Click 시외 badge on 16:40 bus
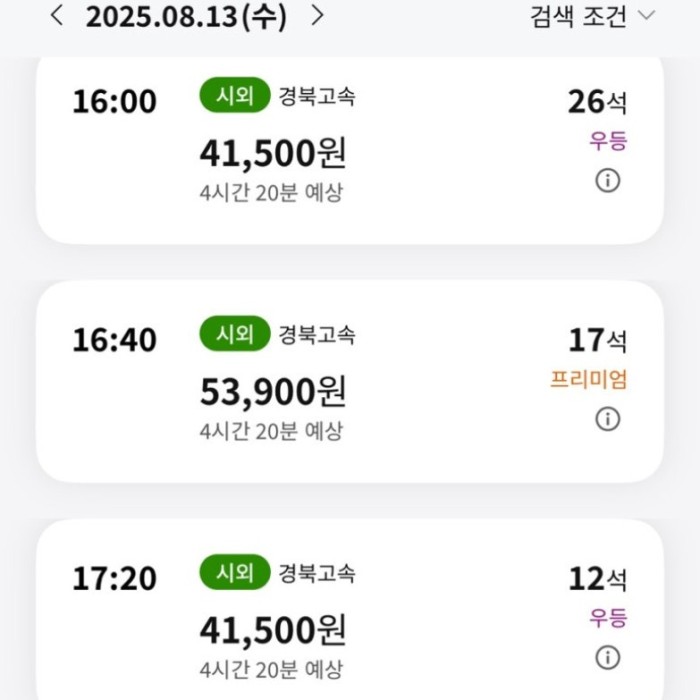 (x=235, y=334)
